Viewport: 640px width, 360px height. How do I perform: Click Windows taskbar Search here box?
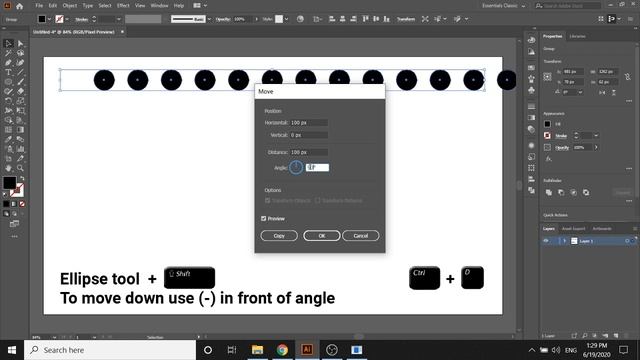(x=110, y=350)
